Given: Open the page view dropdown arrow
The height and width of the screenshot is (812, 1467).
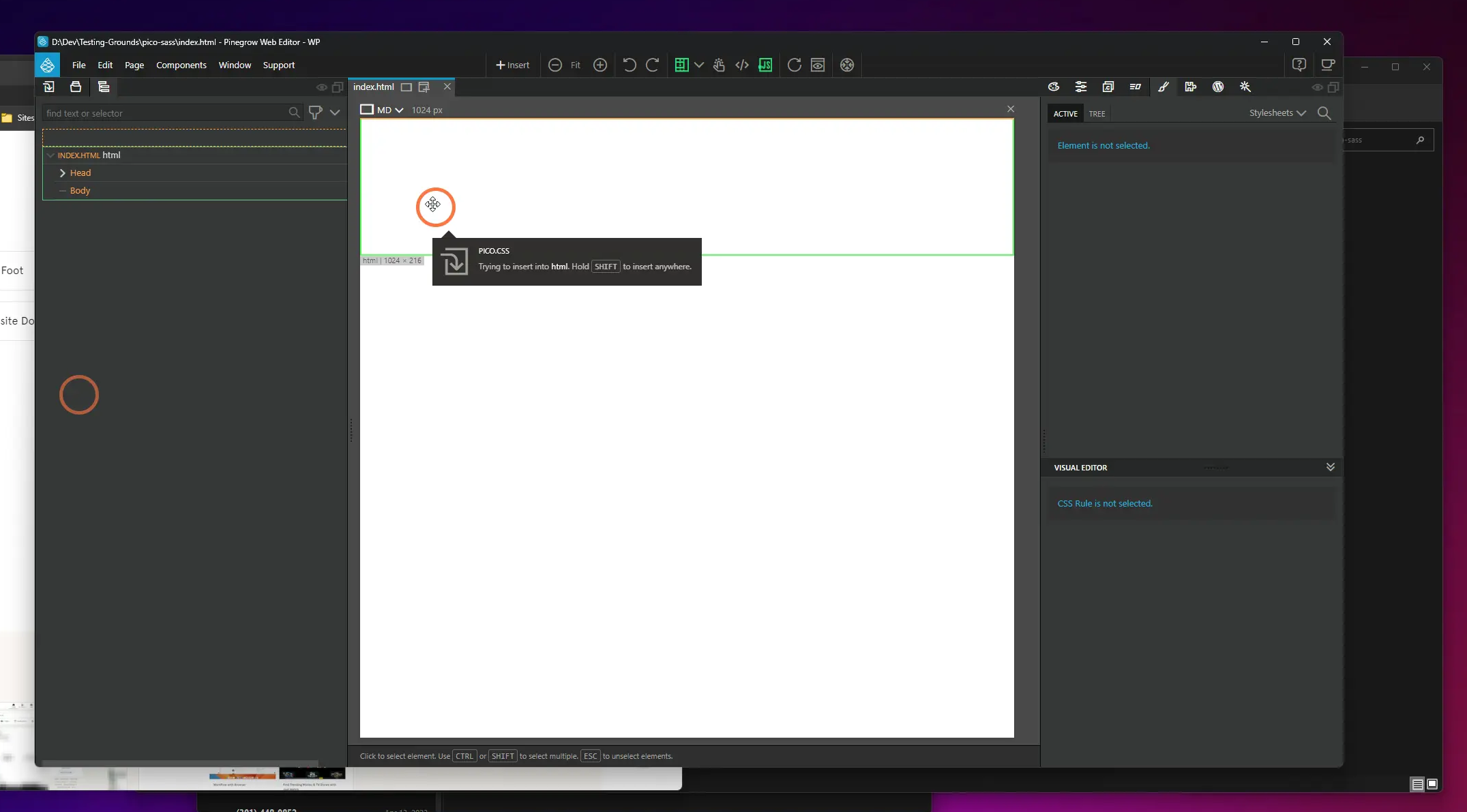Looking at the screenshot, I should pos(699,65).
